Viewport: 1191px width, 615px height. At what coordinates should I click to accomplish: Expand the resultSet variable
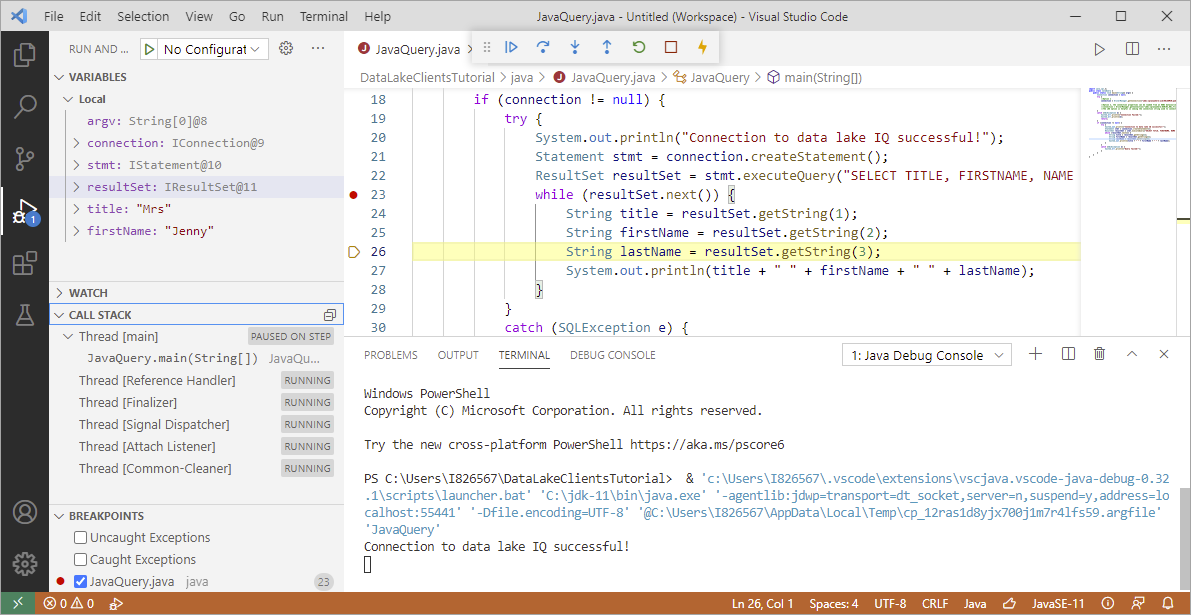point(76,188)
